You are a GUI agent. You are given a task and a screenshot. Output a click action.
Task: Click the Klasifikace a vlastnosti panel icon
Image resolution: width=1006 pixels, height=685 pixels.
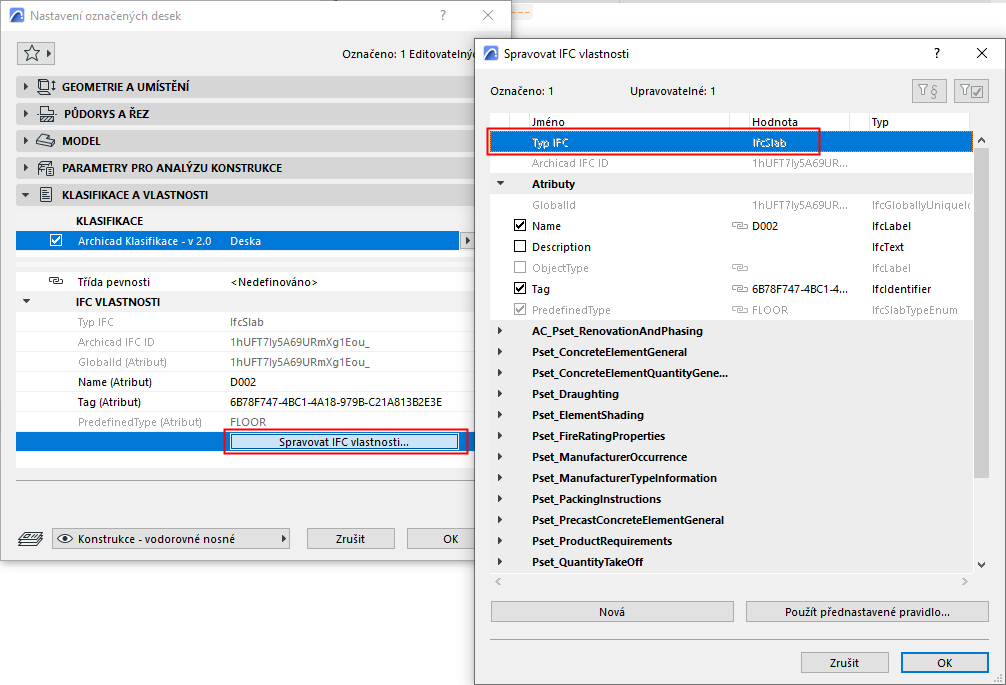pos(46,195)
